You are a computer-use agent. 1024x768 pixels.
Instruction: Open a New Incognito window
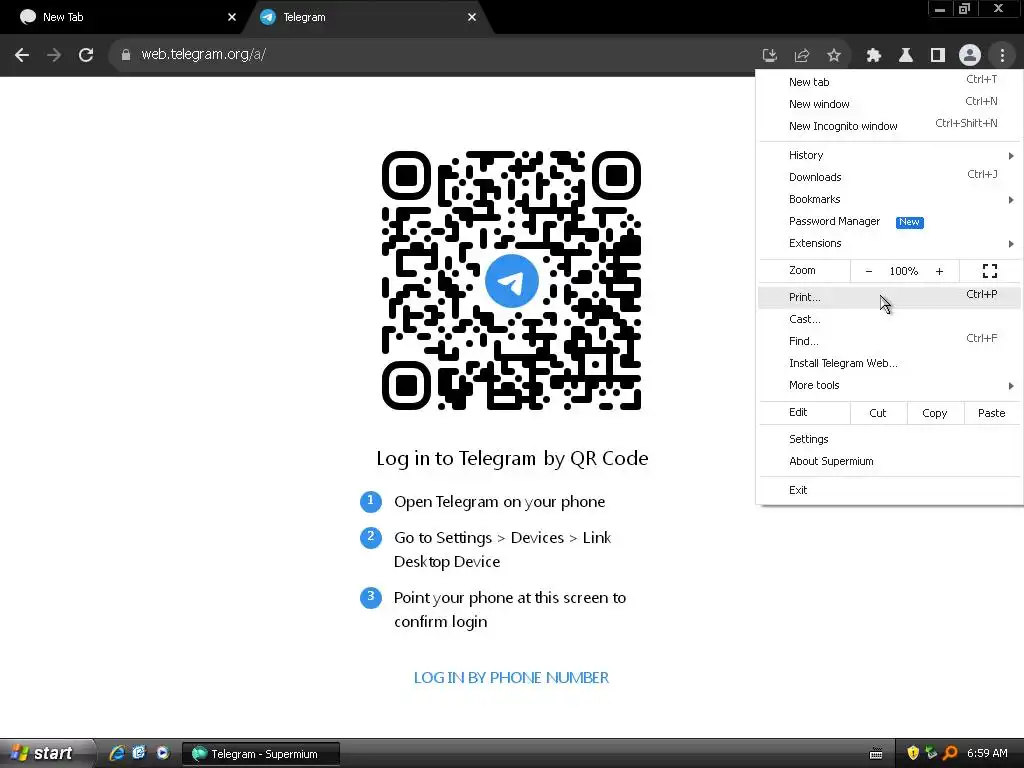(889, 126)
